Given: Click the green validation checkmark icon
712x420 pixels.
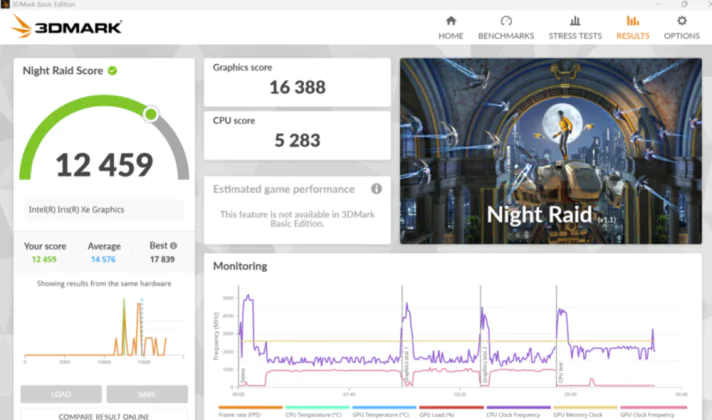Looking at the screenshot, I should [113, 70].
